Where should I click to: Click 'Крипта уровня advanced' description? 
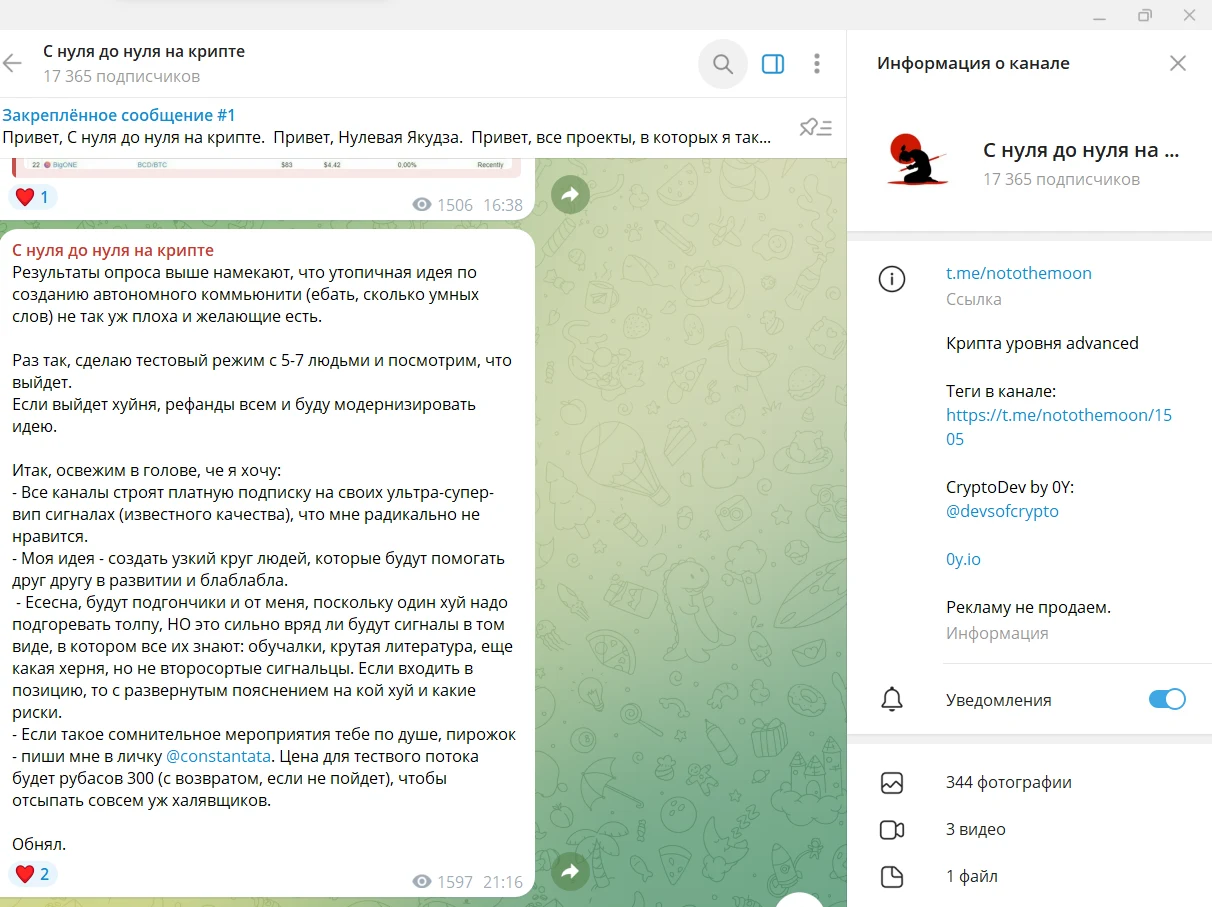[x=1042, y=343]
